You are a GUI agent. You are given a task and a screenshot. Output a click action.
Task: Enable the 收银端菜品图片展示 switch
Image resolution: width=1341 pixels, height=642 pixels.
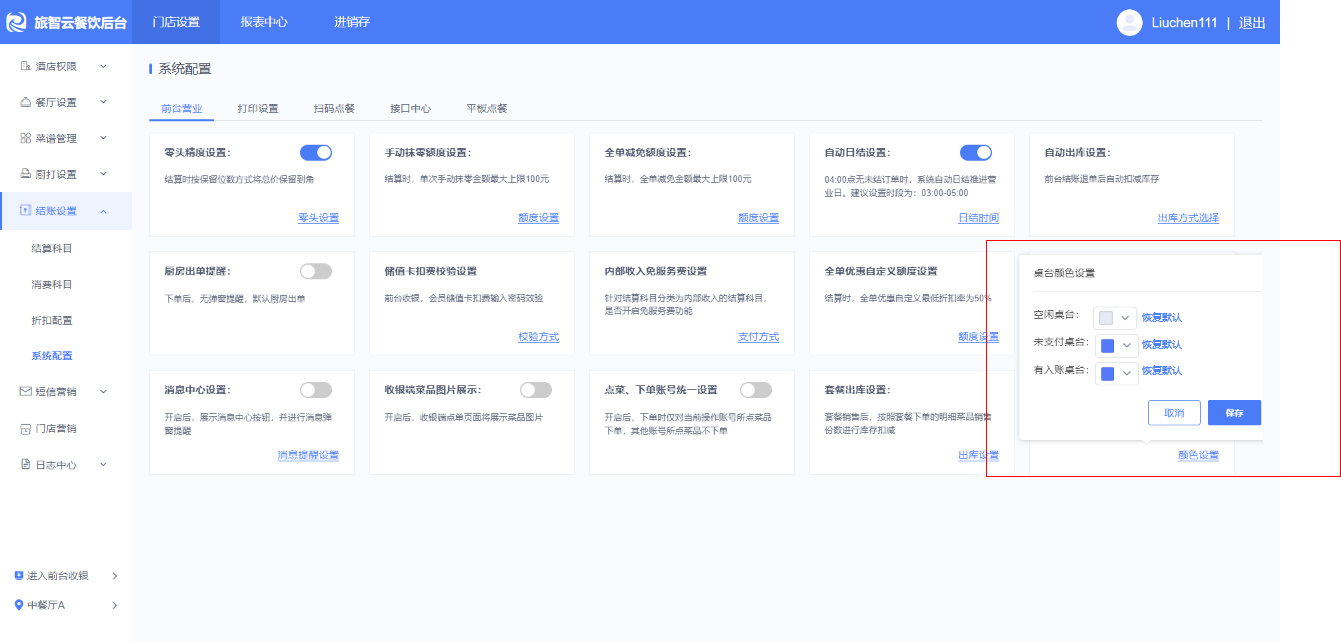(536, 390)
